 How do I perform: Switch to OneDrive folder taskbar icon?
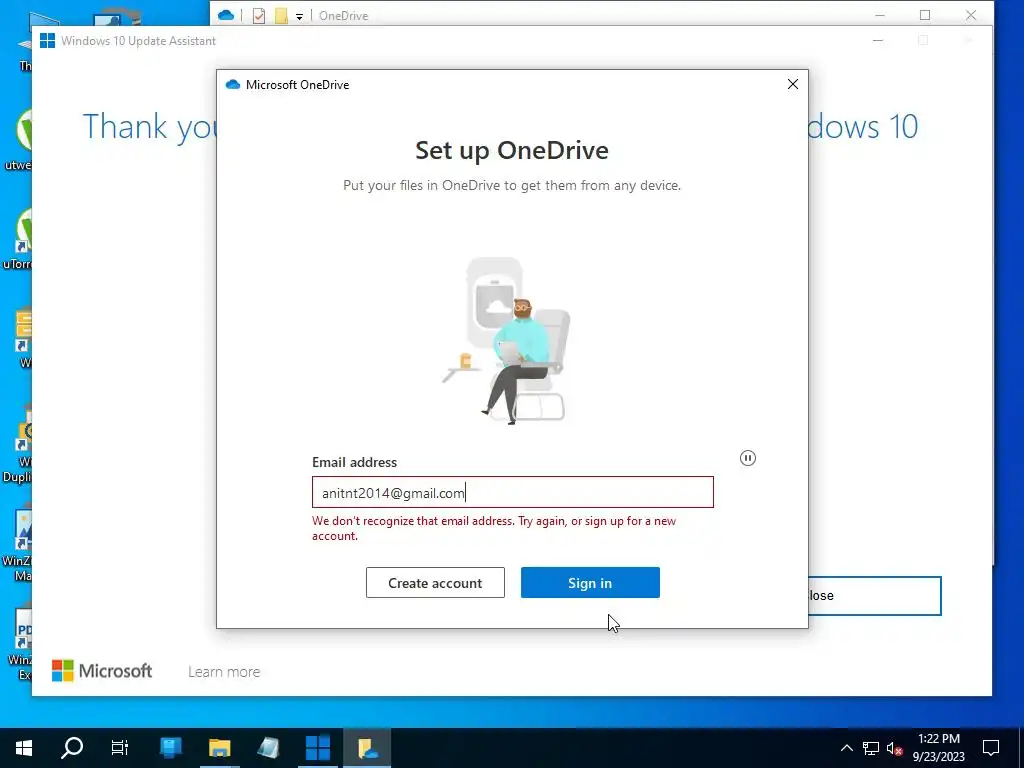[x=367, y=748]
